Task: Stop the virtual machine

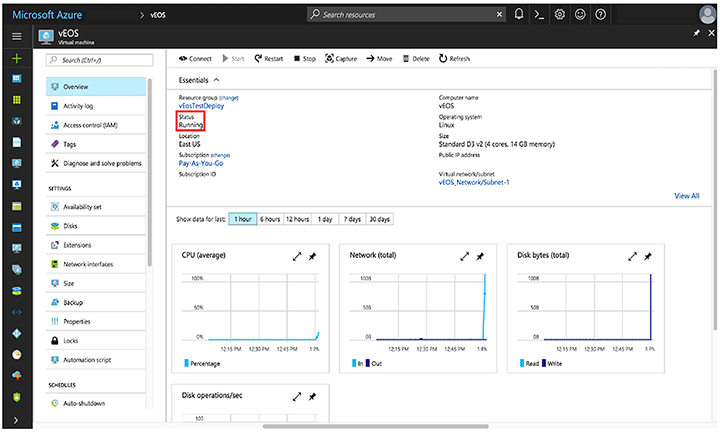Action: point(305,59)
